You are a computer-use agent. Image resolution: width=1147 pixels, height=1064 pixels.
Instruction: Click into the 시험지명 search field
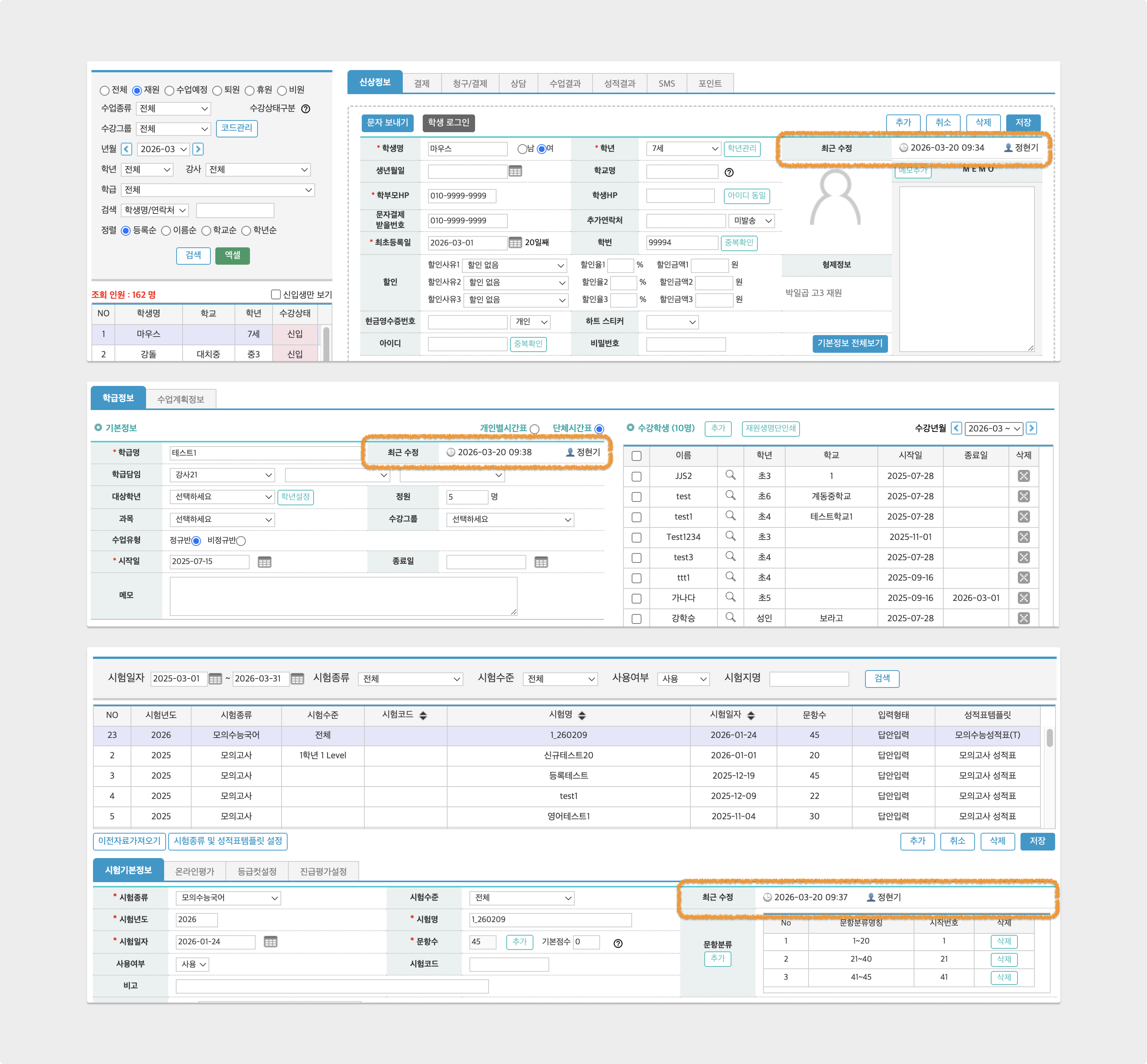pyautogui.click(x=809, y=679)
